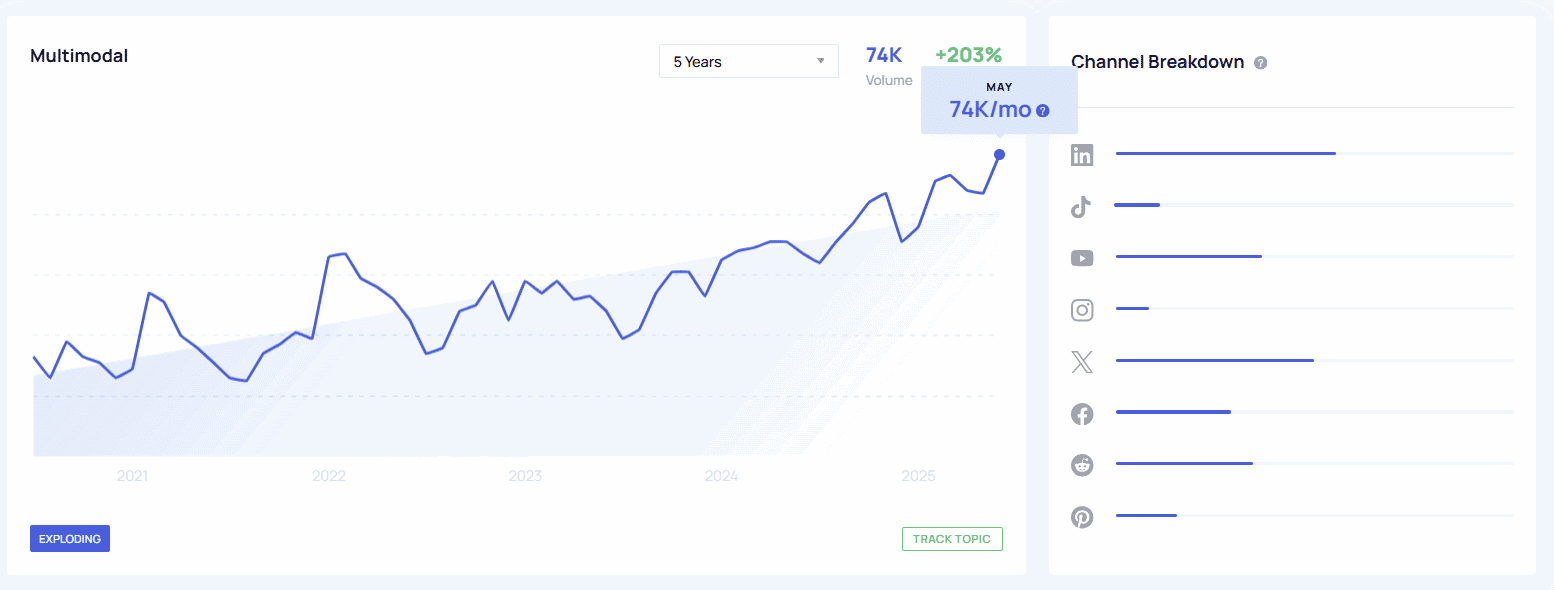The height and width of the screenshot is (590, 1554).
Task: Click the LinkedIn engagement bar
Action: tap(1225, 153)
